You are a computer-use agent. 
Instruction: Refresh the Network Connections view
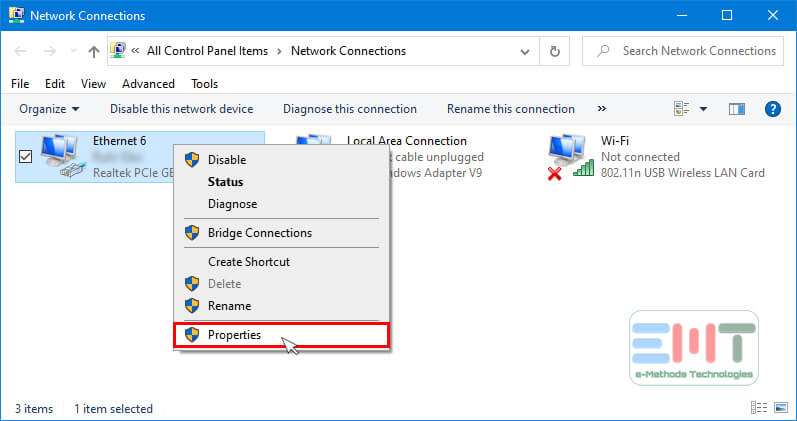[555, 51]
